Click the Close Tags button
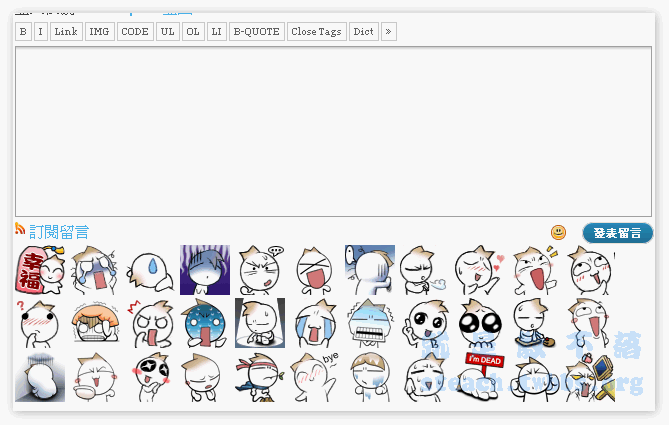This screenshot has width=669, height=425. point(317,32)
